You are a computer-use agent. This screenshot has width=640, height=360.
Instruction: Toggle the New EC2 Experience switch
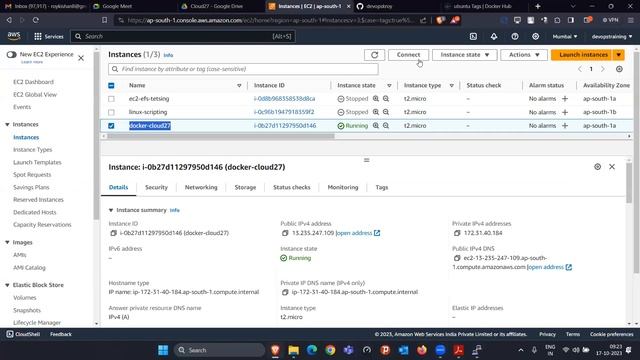(x=11, y=54)
